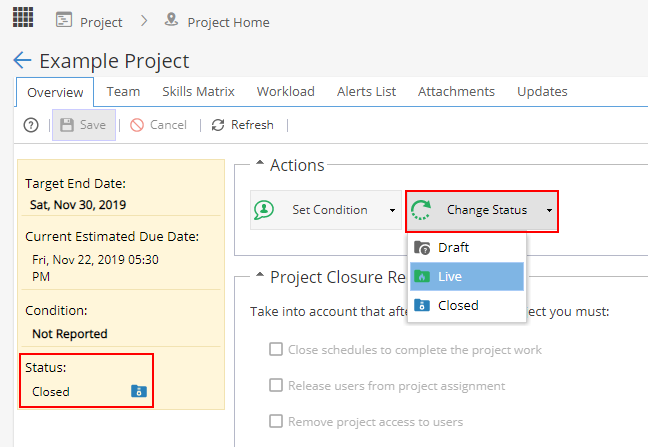The height and width of the screenshot is (447, 648).
Task: Select Live status from menu
Action: [467, 276]
